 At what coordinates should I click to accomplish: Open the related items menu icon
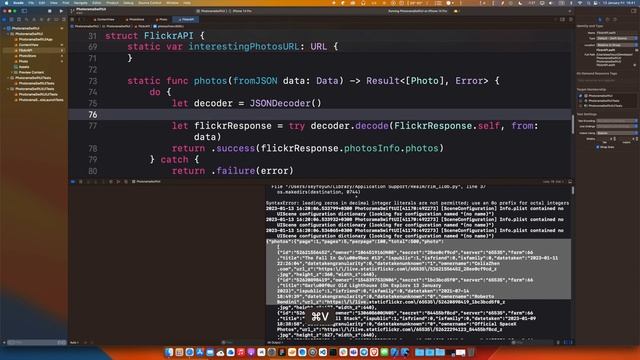(72, 19)
